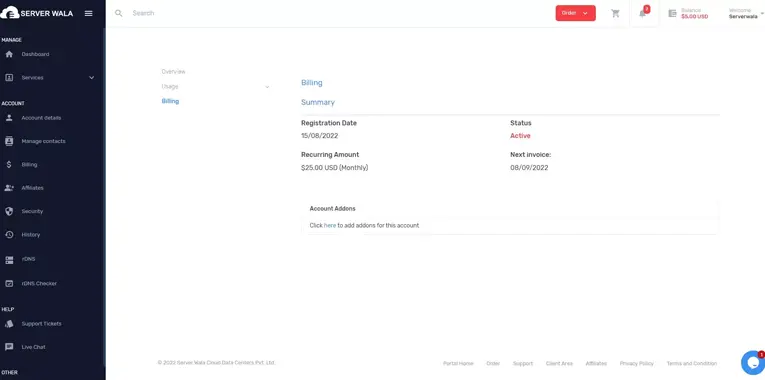Go to Billing in the sidebar
The width and height of the screenshot is (765, 380).
29,164
